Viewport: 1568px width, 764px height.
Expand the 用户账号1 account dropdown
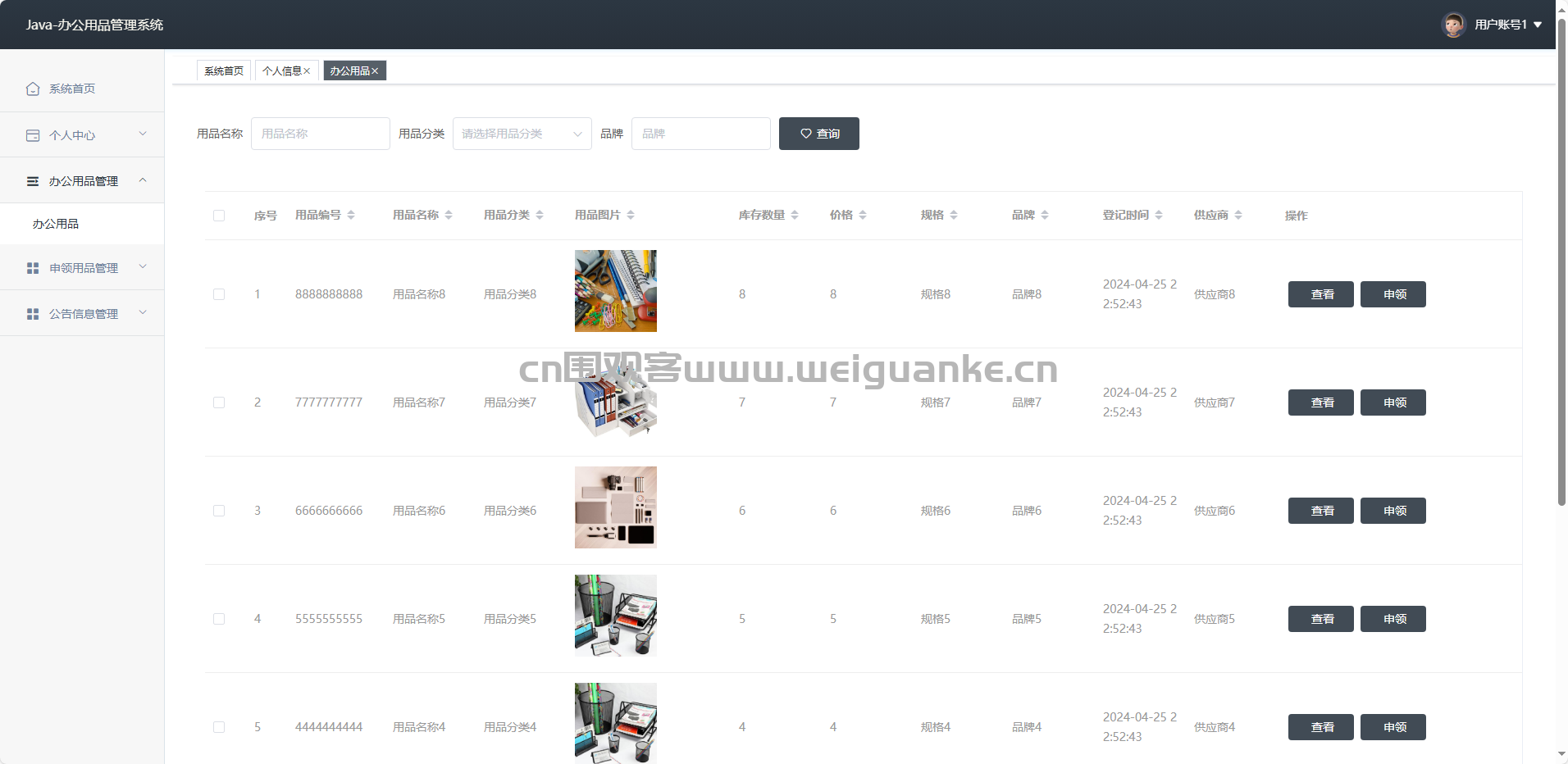(x=1538, y=25)
